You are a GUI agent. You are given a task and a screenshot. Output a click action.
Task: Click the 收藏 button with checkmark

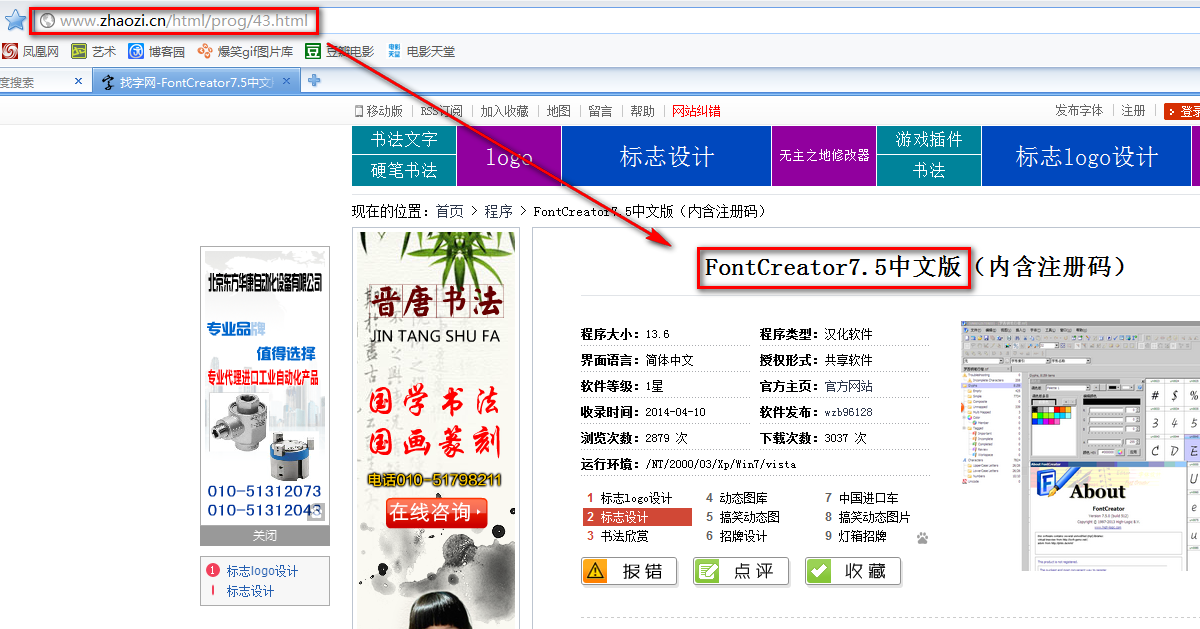coord(853,571)
